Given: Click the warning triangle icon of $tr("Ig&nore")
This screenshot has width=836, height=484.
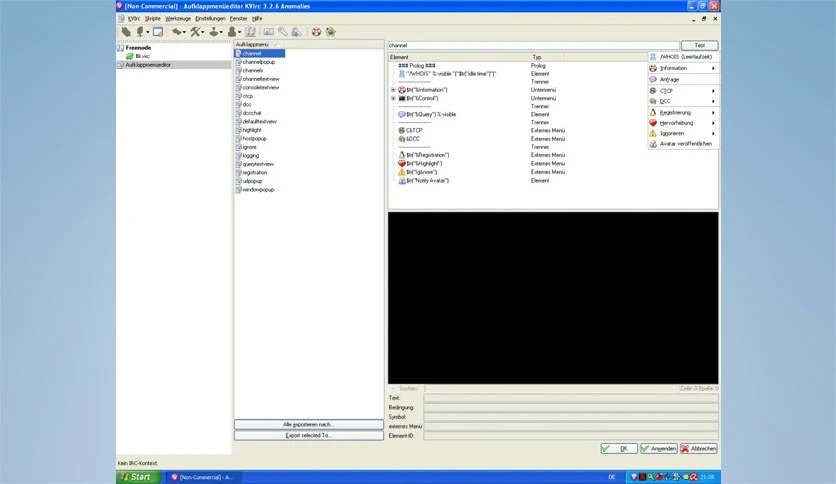Looking at the screenshot, I should (402, 172).
